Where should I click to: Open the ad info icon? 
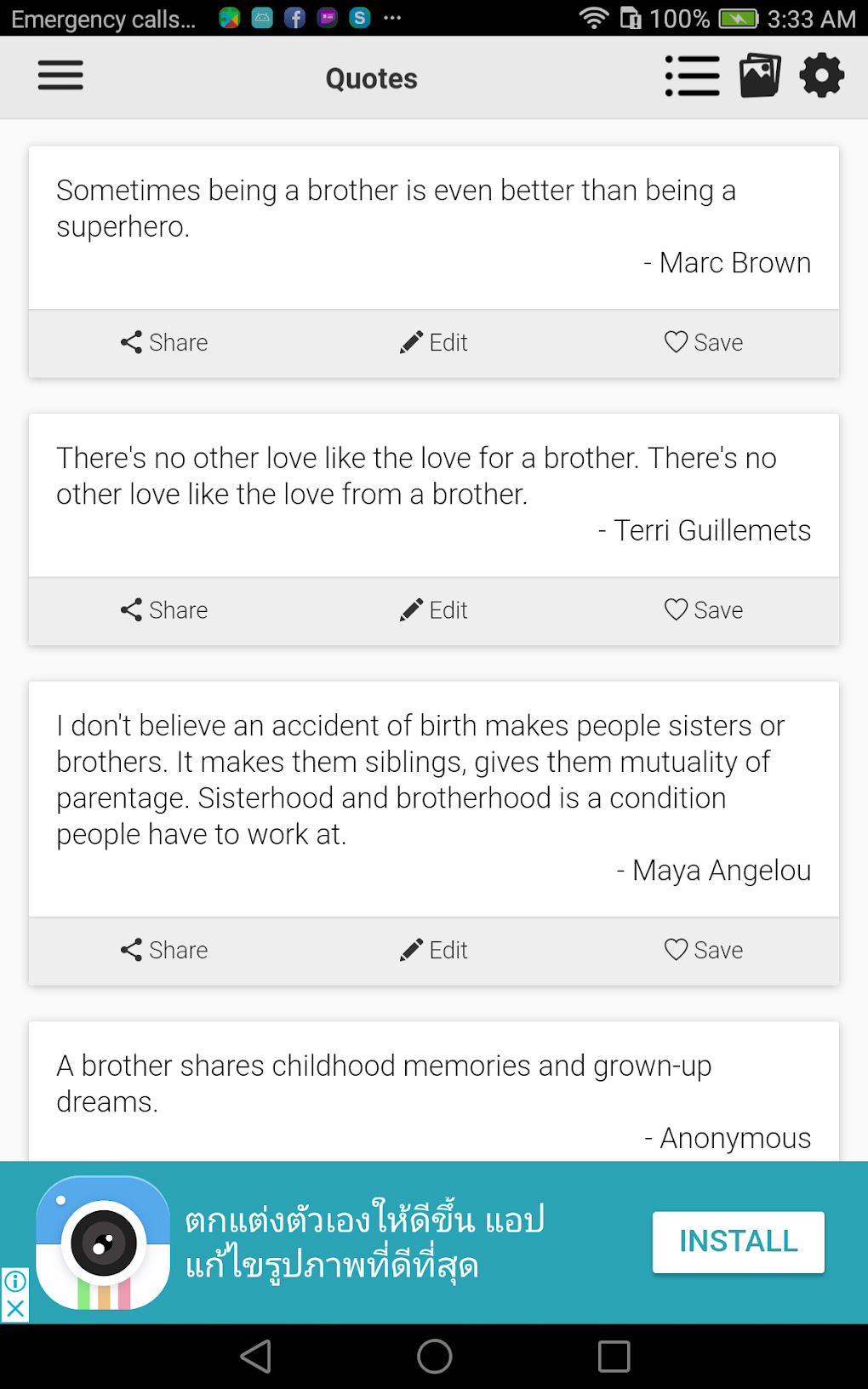pos(15,1280)
